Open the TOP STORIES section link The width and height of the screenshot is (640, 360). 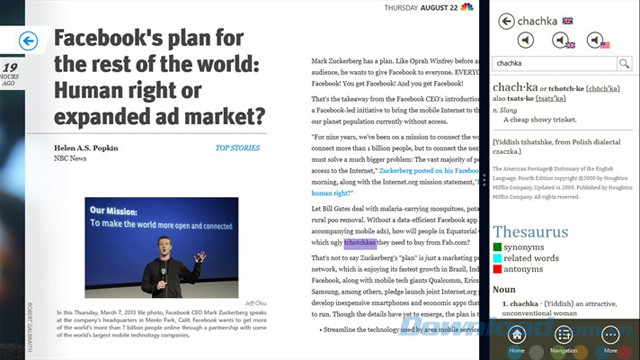tap(238, 148)
